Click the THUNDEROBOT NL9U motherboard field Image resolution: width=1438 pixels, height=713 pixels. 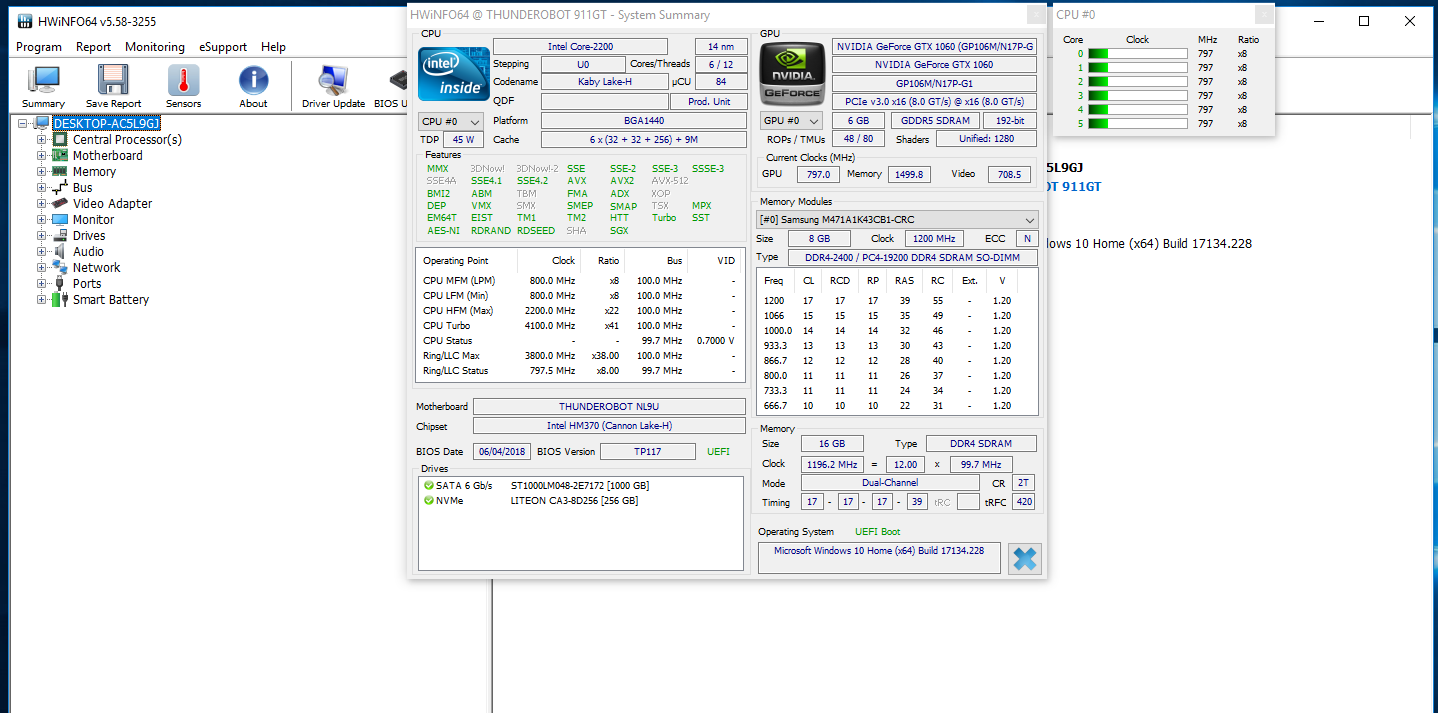[609, 407]
